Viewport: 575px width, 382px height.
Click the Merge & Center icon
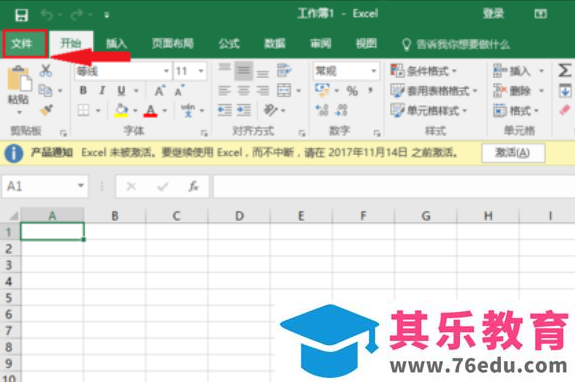click(x=284, y=91)
